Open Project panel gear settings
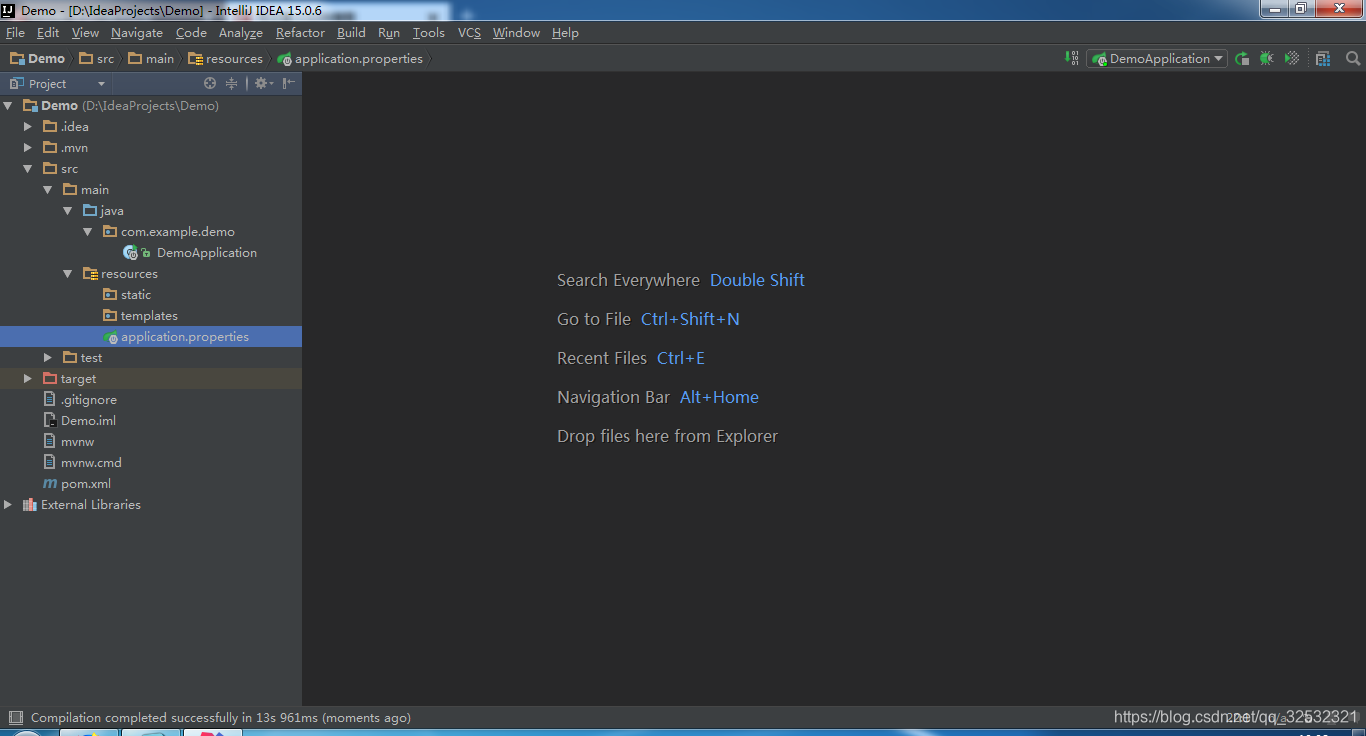 point(262,83)
